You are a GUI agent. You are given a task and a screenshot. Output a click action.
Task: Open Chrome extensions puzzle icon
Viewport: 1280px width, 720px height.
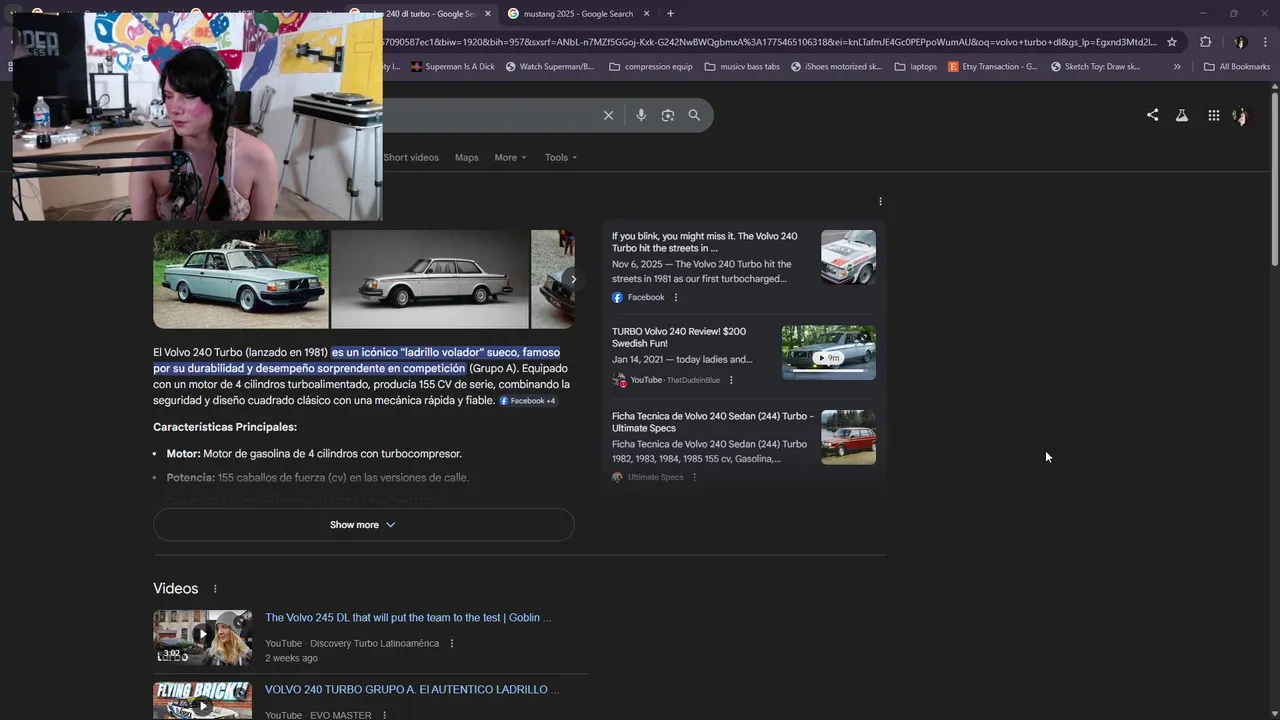1205,42
